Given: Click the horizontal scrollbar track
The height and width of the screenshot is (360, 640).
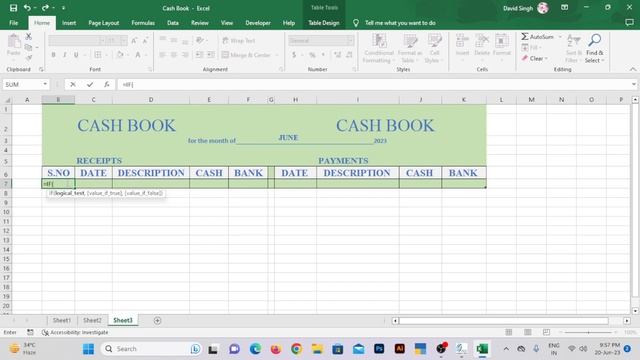Looking at the screenshot, I should pyautogui.click(x=504, y=321).
